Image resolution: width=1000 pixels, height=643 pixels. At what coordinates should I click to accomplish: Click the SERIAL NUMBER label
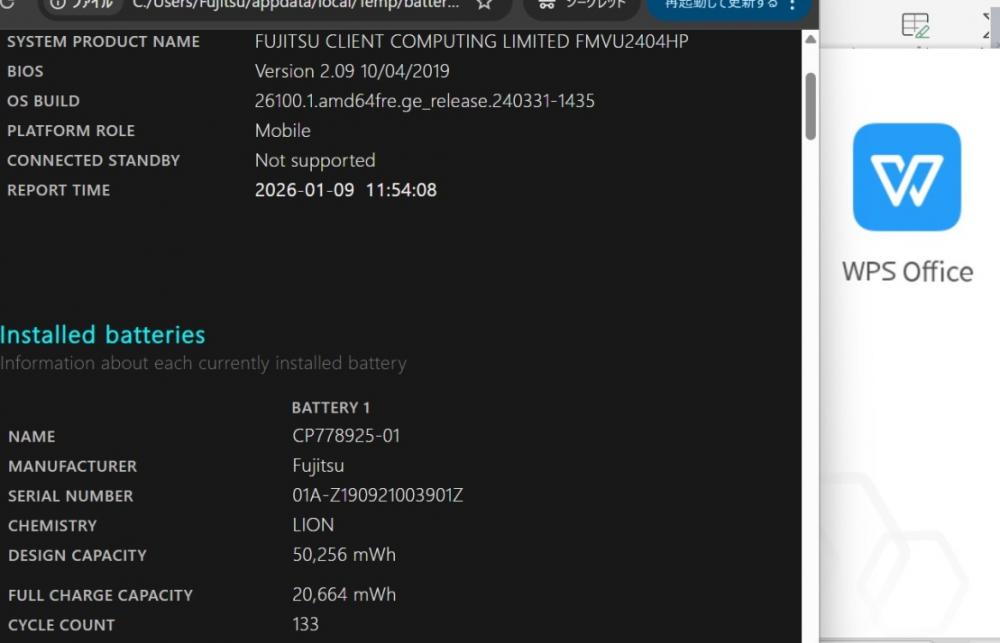pos(71,496)
